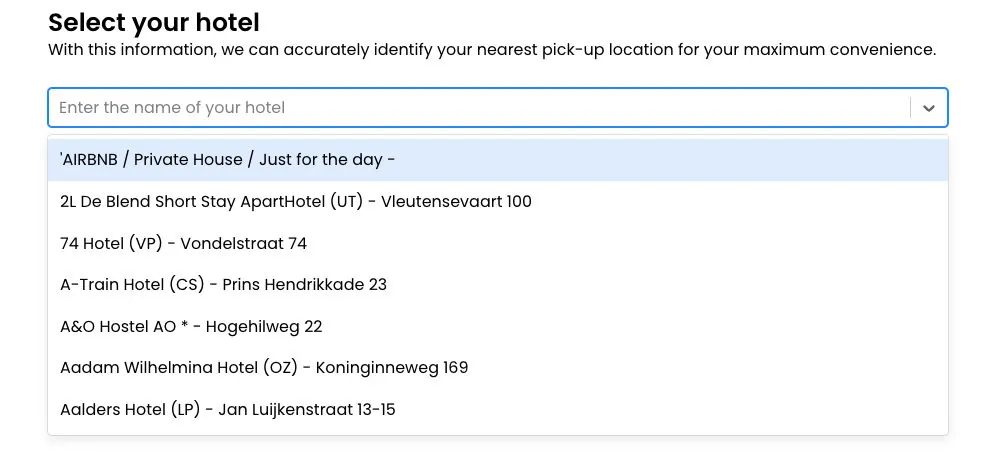982x452 pixels.
Task: Select 74 Hotel (VP) from the list
Action: 184,243
